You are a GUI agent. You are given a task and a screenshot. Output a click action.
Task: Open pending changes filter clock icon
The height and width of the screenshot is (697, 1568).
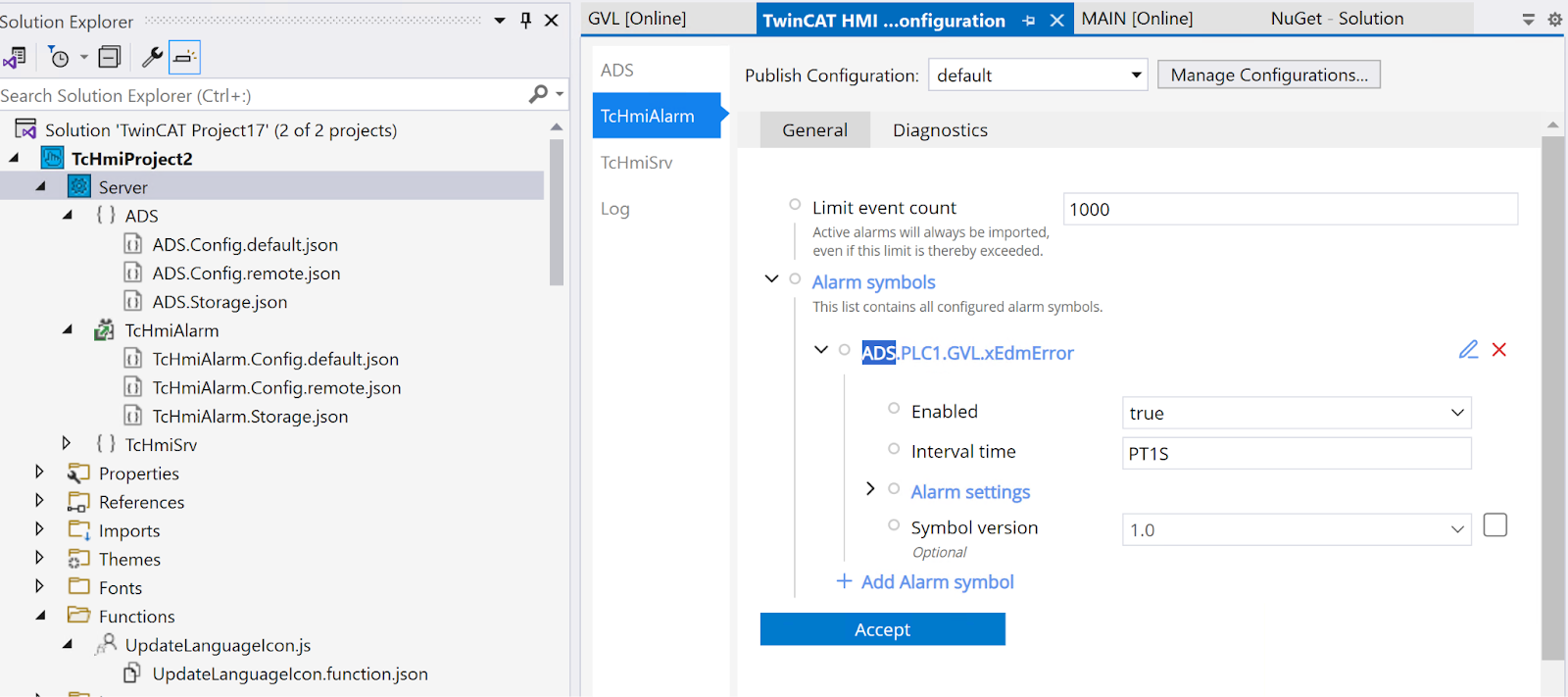(59, 58)
